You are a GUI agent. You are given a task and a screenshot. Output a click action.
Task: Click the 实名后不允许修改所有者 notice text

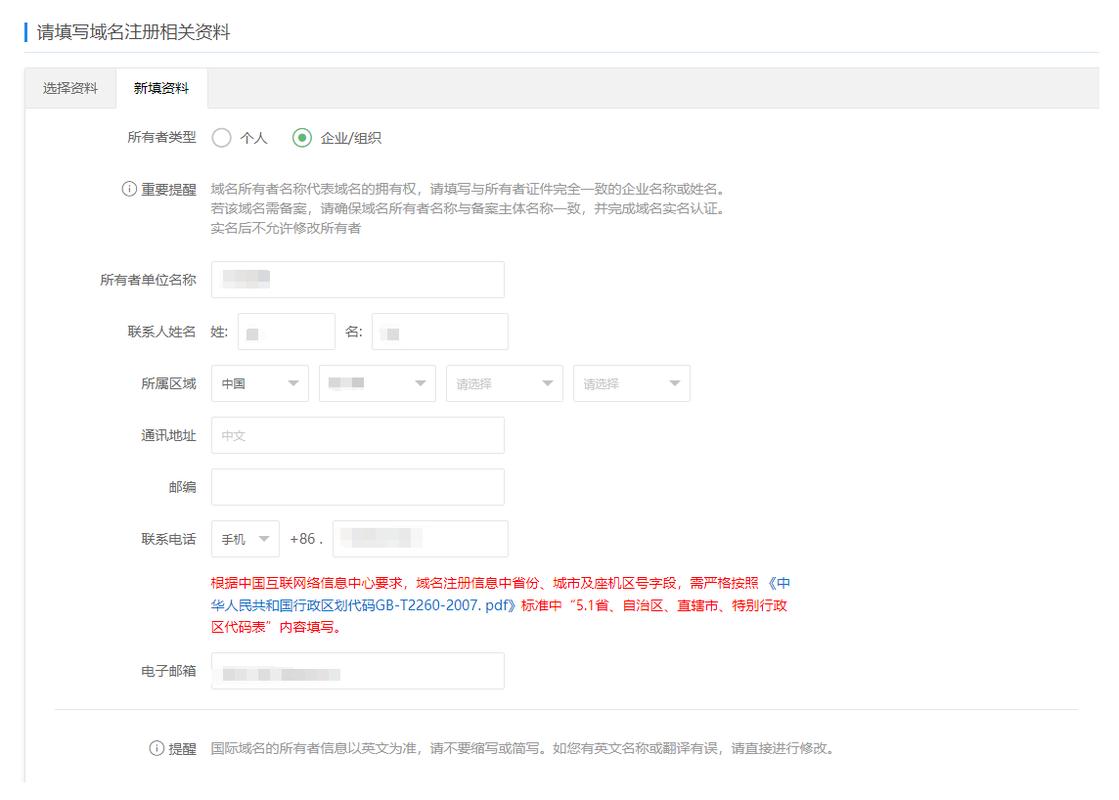point(285,228)
